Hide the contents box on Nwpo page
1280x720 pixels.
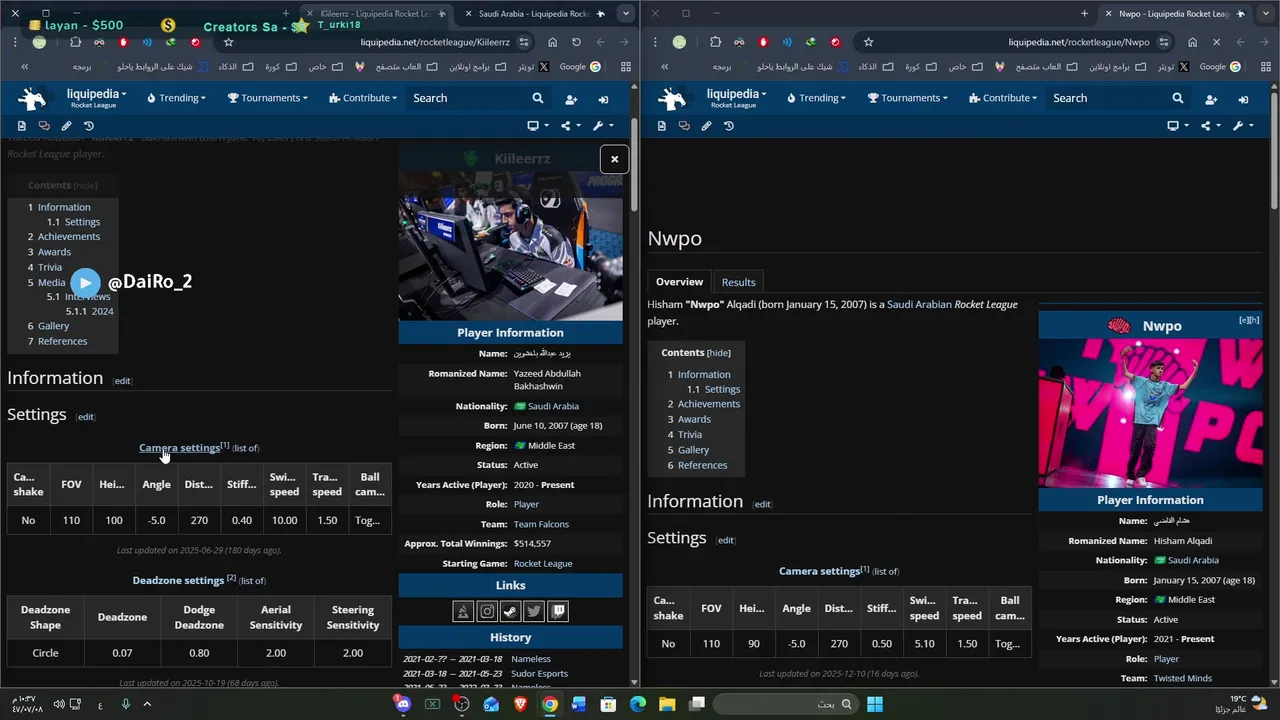(719, 353)
